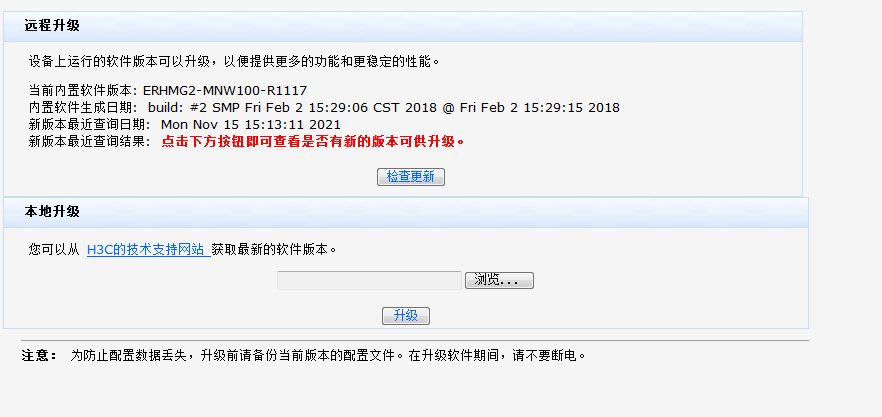Click the firmware file path input field
This screenshot has width=882, height=417.
point(369,280)
